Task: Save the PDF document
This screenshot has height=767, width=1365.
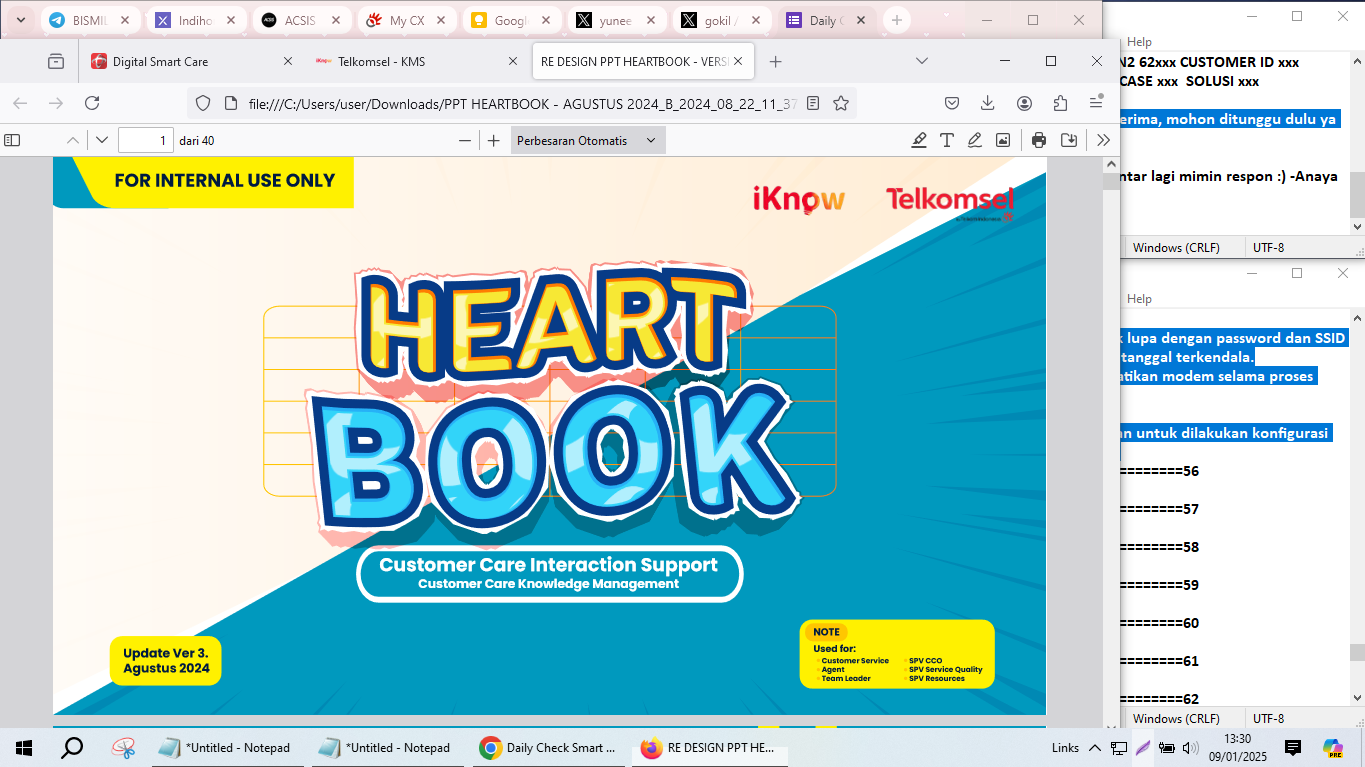Action: (x=1068, y=141)
